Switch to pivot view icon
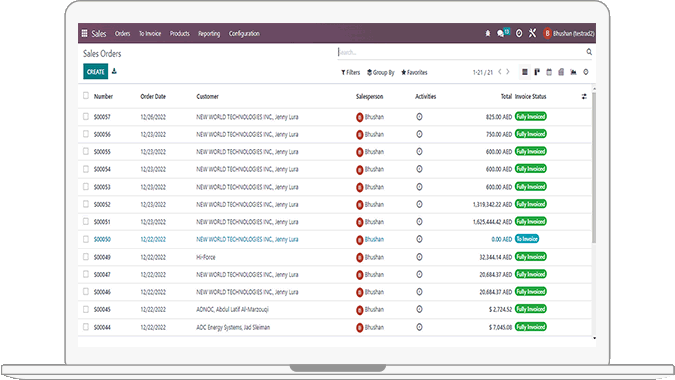The width and height of the screenshot is (675, 380). click(x=561, y=72)
